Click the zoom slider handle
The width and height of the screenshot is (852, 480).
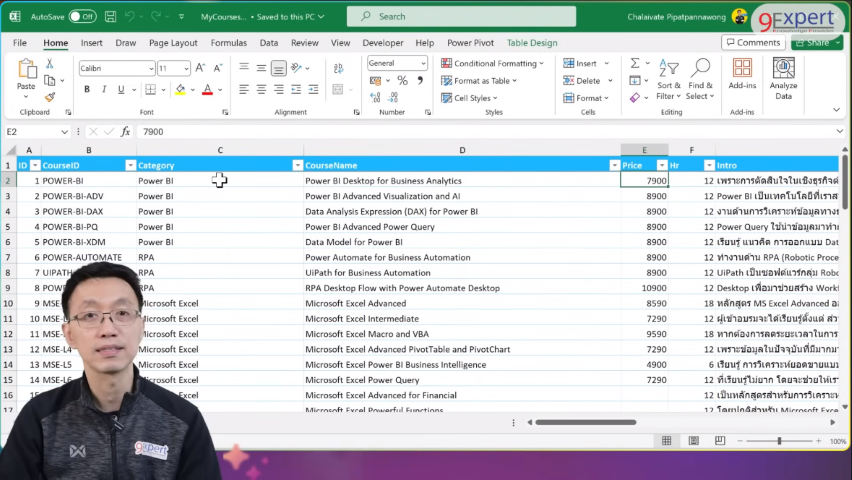click(779, 441)
